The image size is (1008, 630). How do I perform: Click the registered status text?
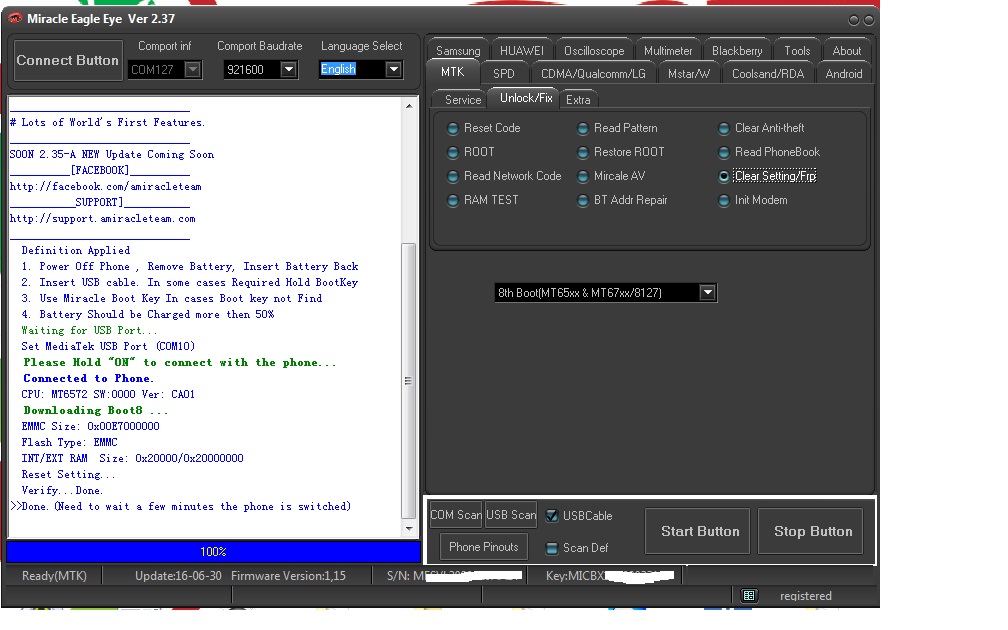click(x=806, y=596)
